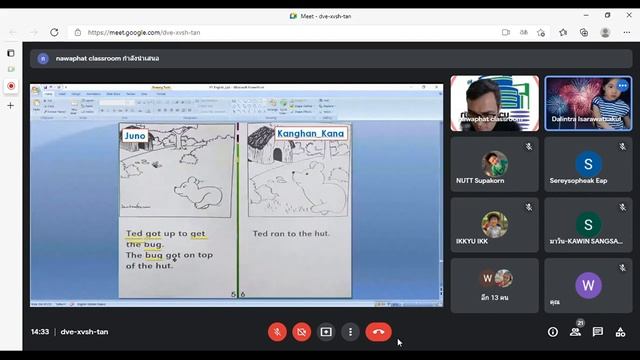
Task: Open the chat panel icon
Action: tap(598, 332)
